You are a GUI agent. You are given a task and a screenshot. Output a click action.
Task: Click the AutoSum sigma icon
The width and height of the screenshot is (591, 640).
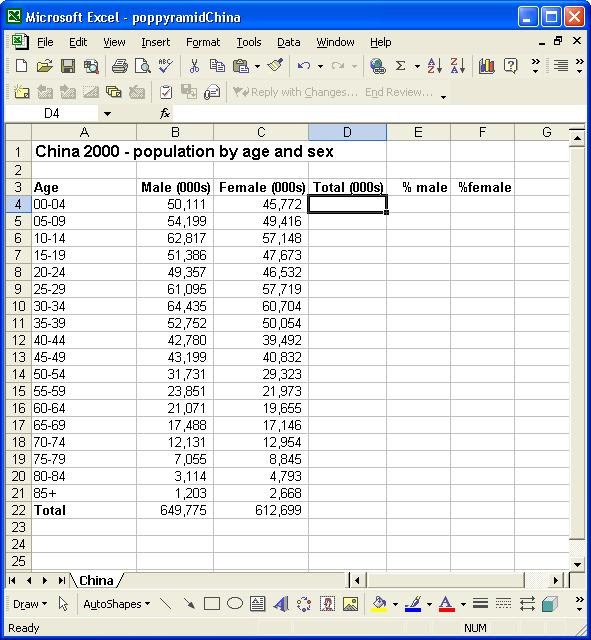coord(401,66)
